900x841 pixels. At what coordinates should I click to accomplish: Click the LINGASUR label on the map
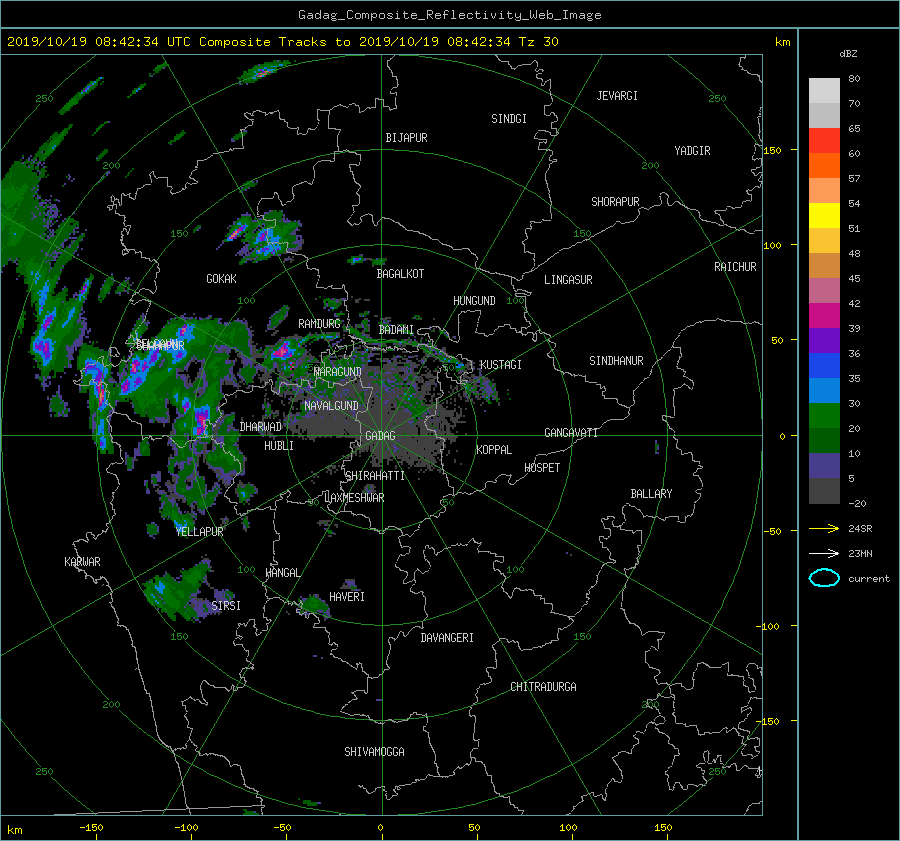pyautogui.click(x=568, y=280)
